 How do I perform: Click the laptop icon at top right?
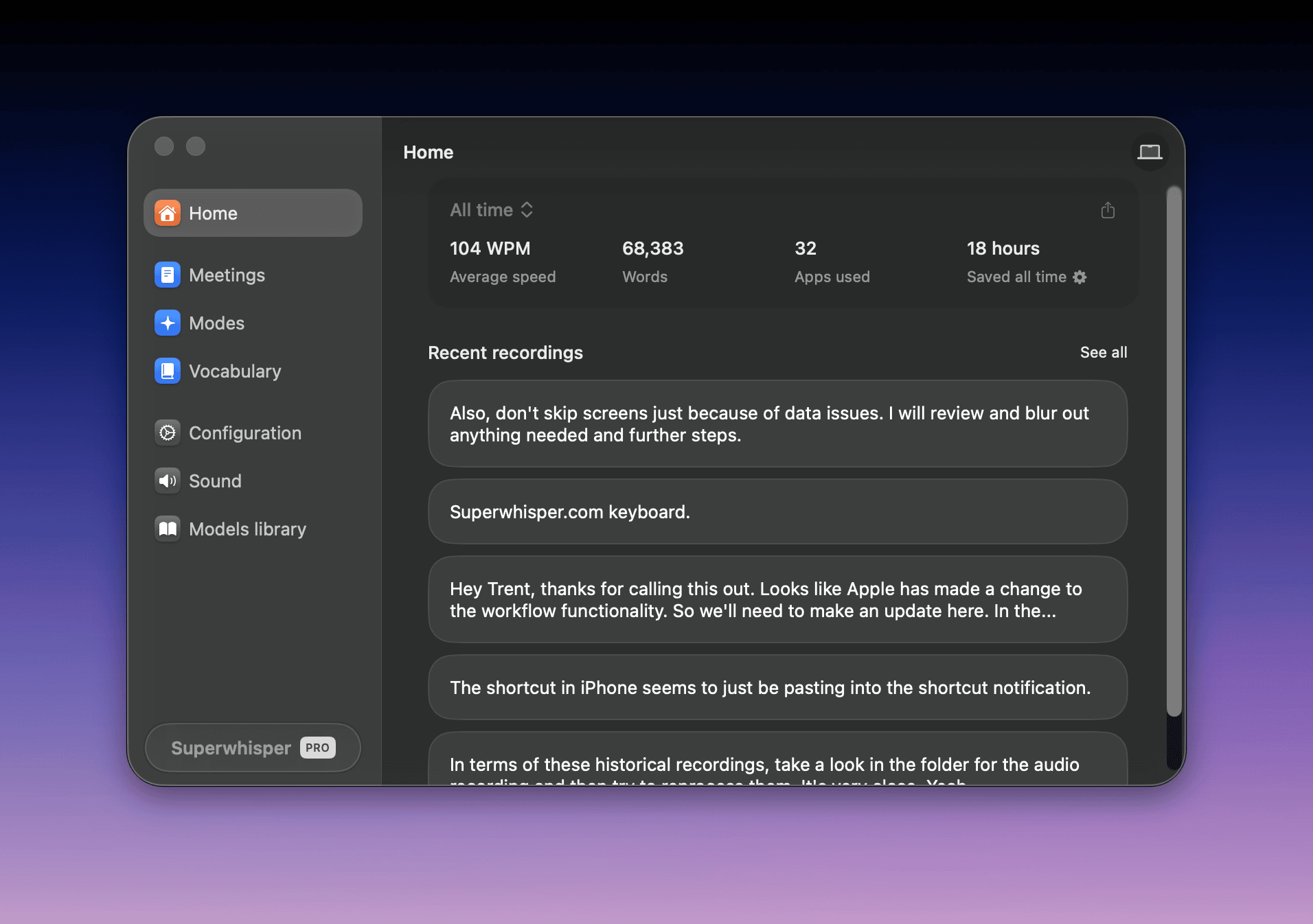[x=1150, y=152]
